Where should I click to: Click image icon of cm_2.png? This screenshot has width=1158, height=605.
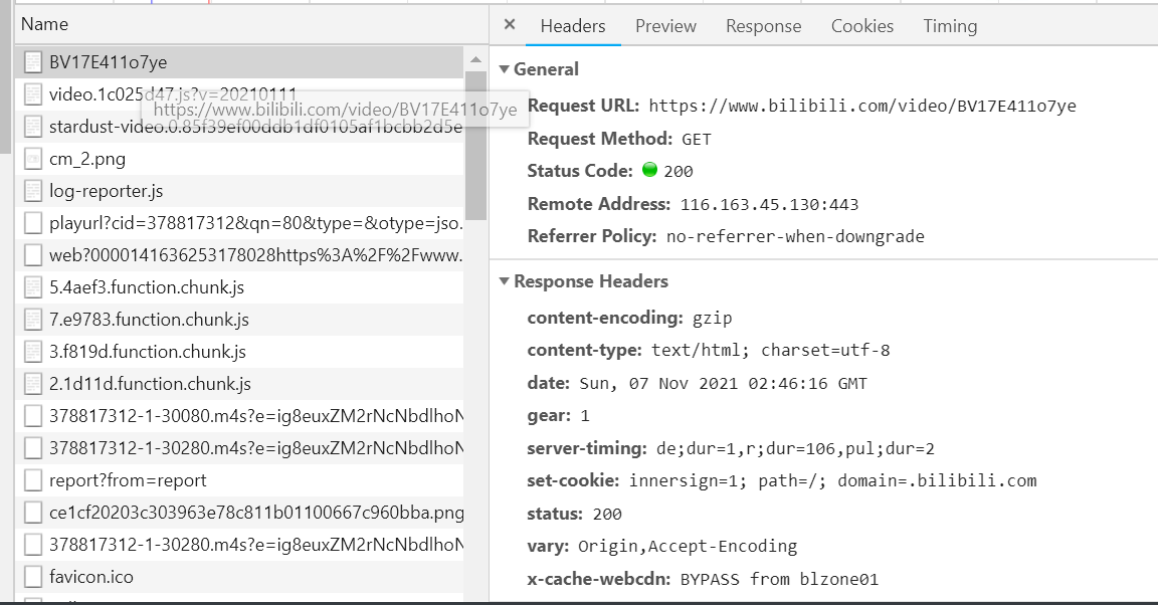[x=32, y=159]
